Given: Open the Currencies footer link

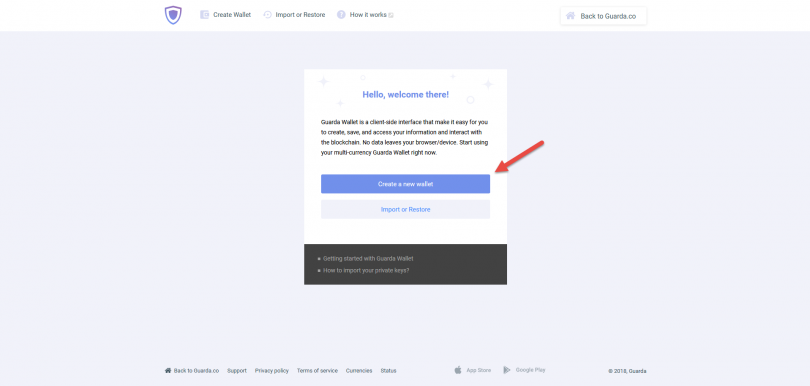Looking at the screenshot, I should pyautogui.click(x=359, y=370).
